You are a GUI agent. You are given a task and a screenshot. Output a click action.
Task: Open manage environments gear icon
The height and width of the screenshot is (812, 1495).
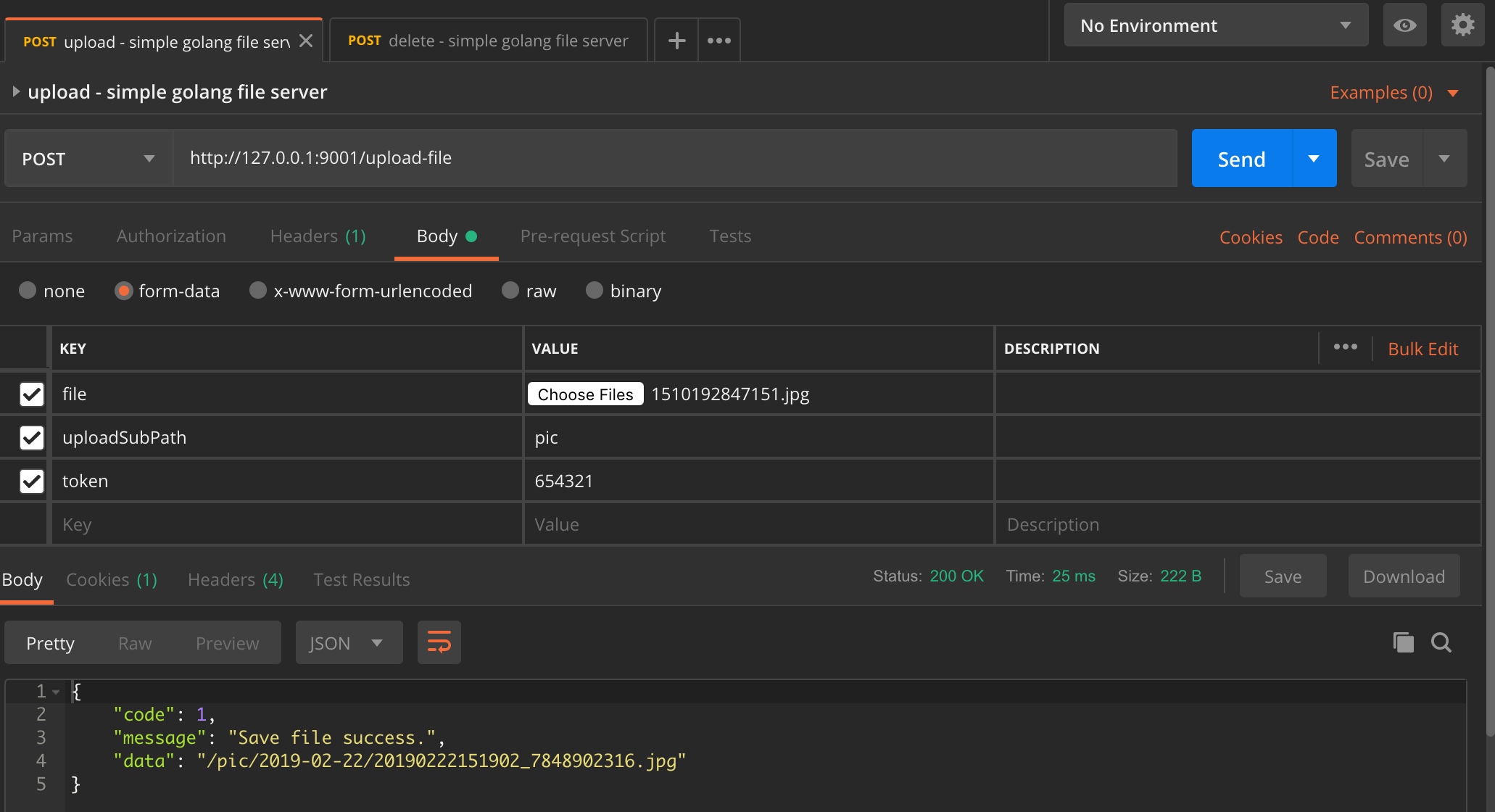1462,25
